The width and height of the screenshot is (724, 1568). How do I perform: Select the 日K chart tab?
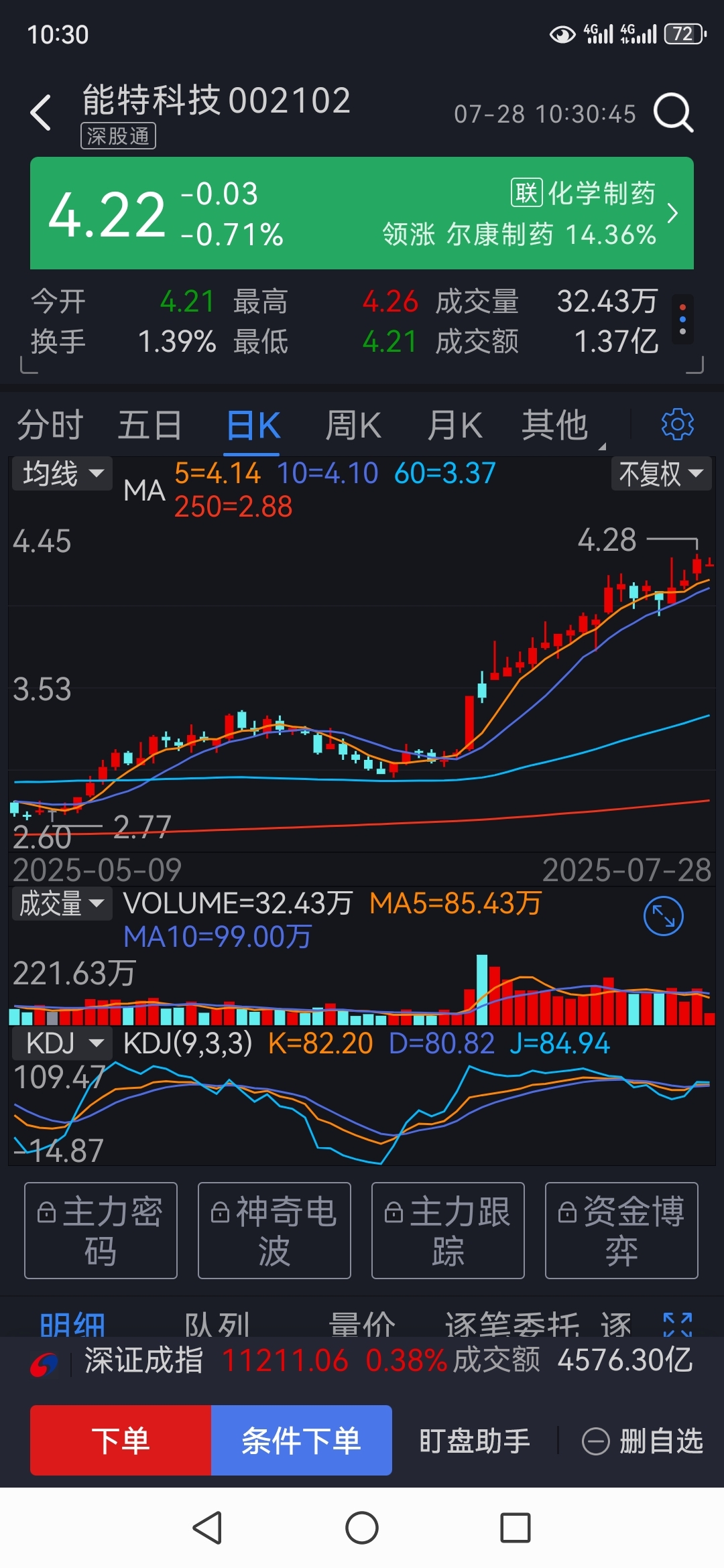click(253, 425)
